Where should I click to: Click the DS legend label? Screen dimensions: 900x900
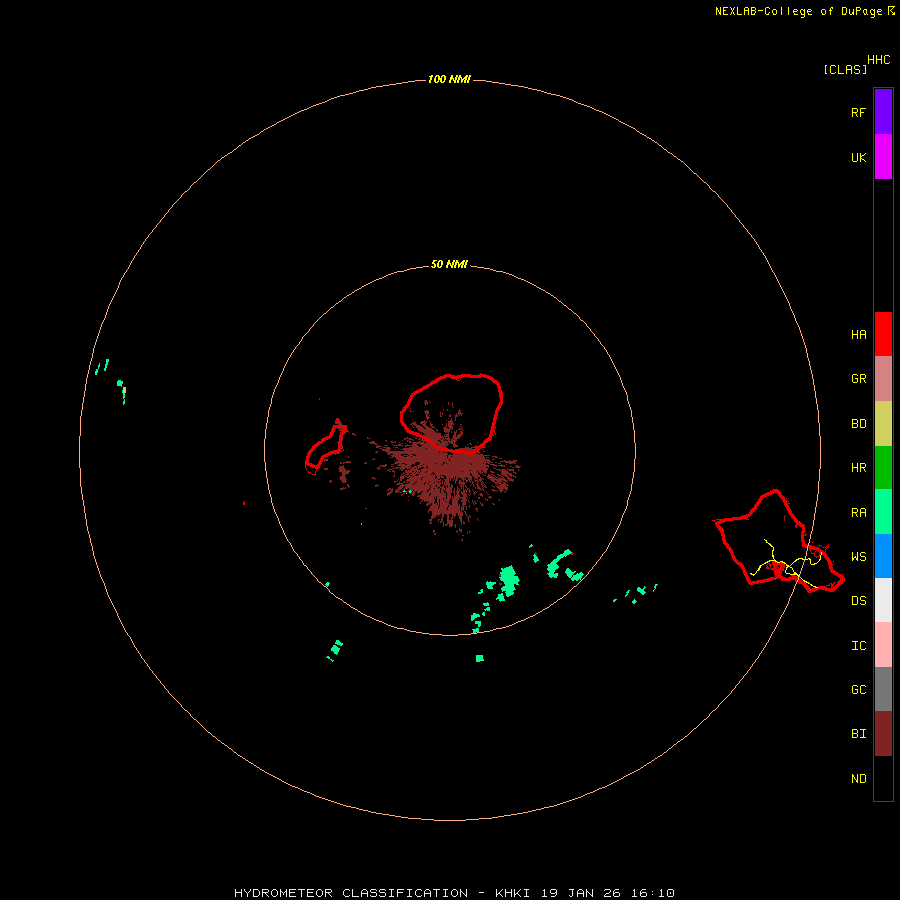858,601
